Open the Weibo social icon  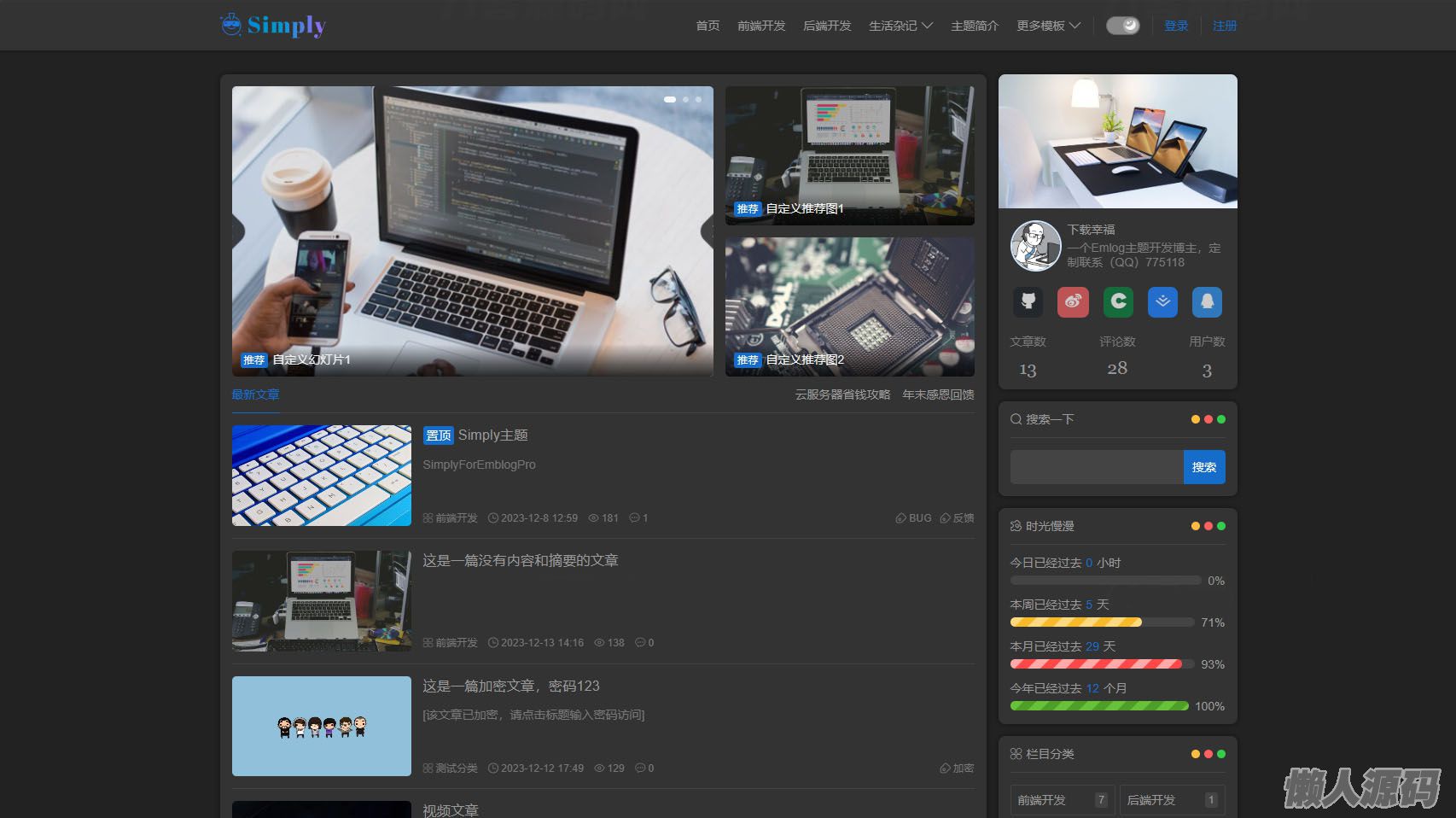(1073, 301)
